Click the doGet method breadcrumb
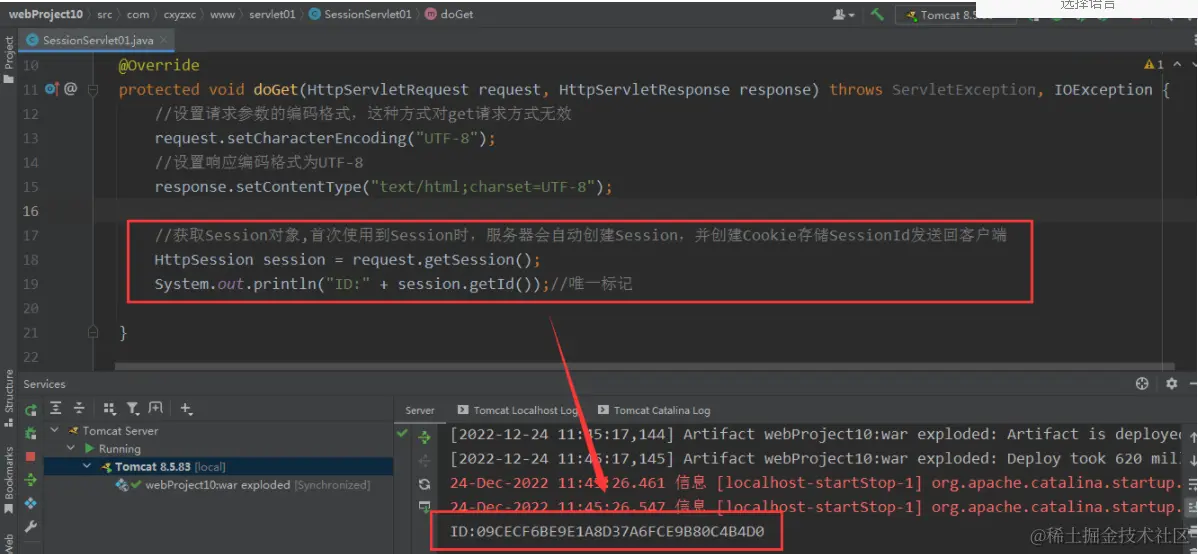 click(x=449, y=15)
